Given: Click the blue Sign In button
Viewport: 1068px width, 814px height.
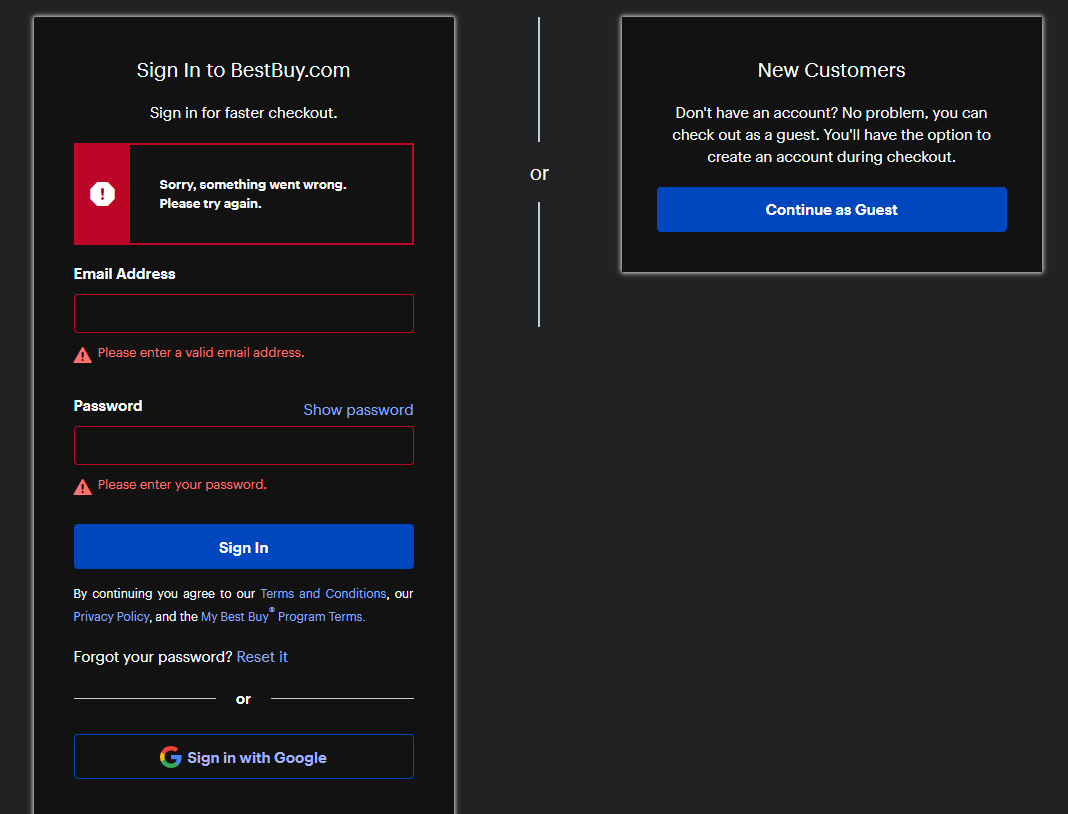Looking at the screenshot, I should coord(244,546).
